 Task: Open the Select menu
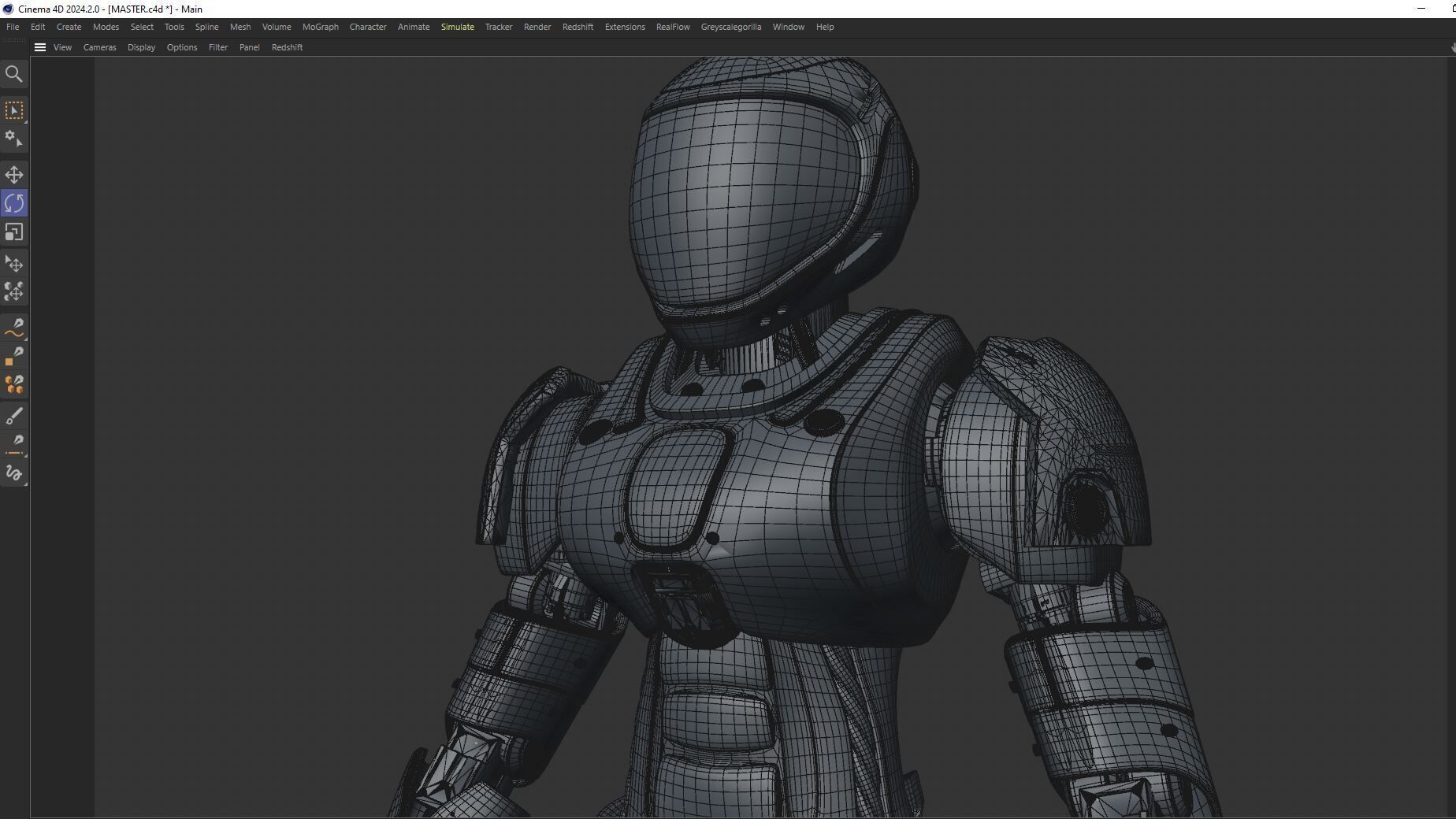coord(142,27)
